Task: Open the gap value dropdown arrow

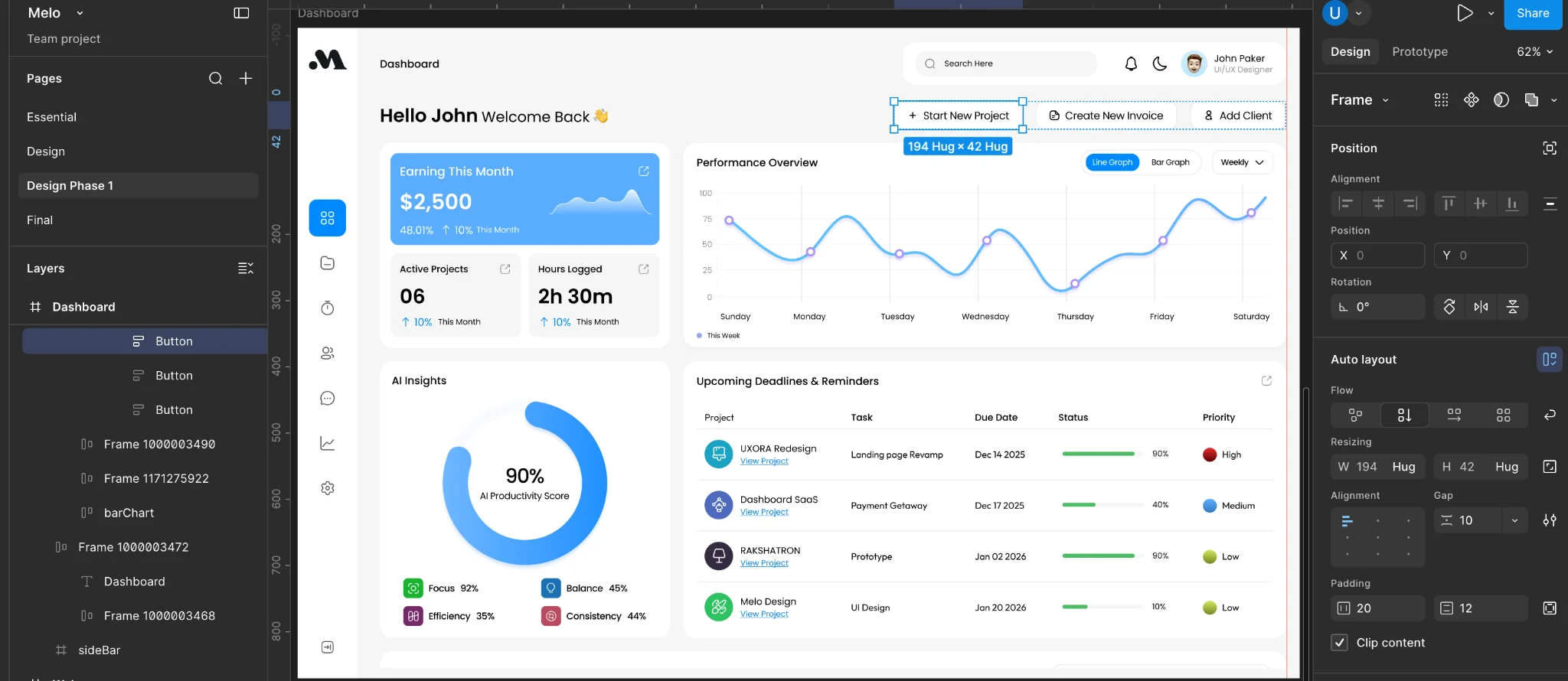Action: coord(1514,520)
